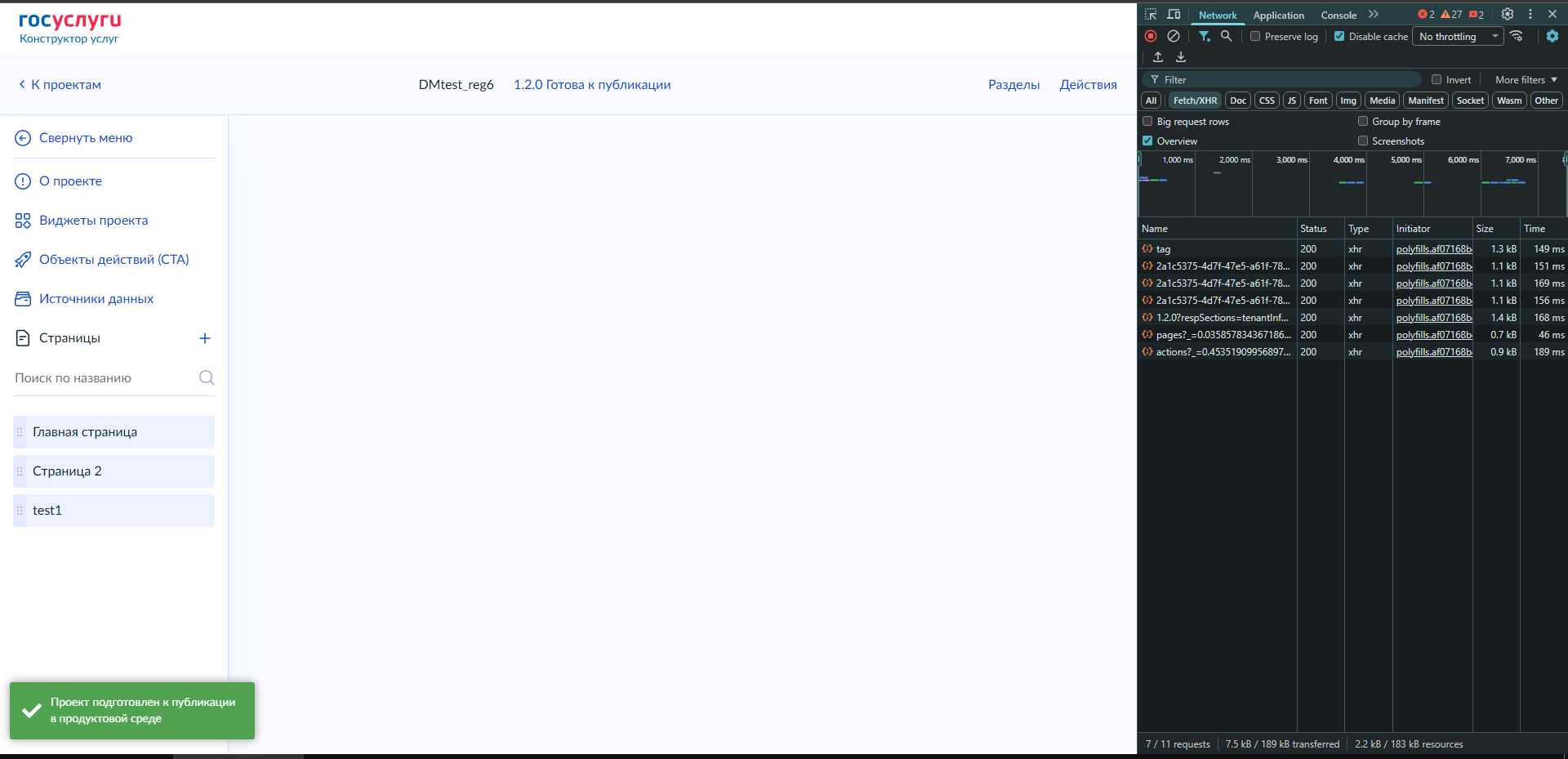The height and width of the screenshot is (759, 1568).
Task: Switch to Application tab
Action: (x=1278, y=15)
